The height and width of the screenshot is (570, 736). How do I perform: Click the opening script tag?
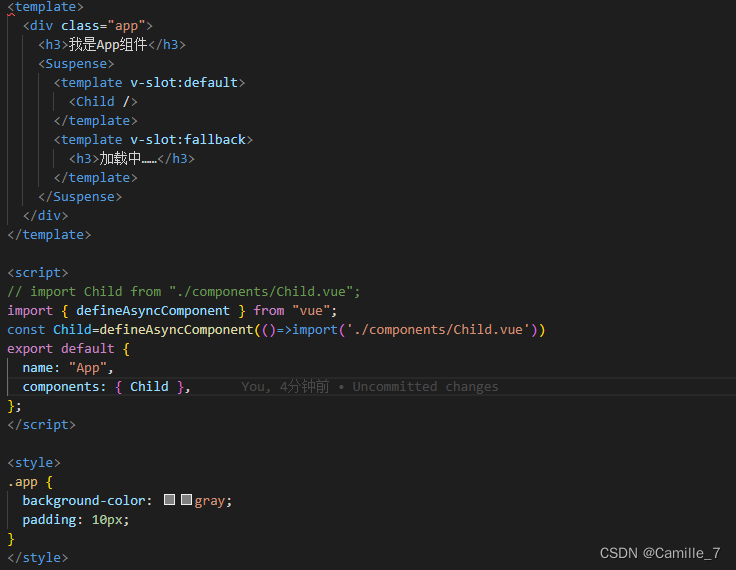[38, 273]
